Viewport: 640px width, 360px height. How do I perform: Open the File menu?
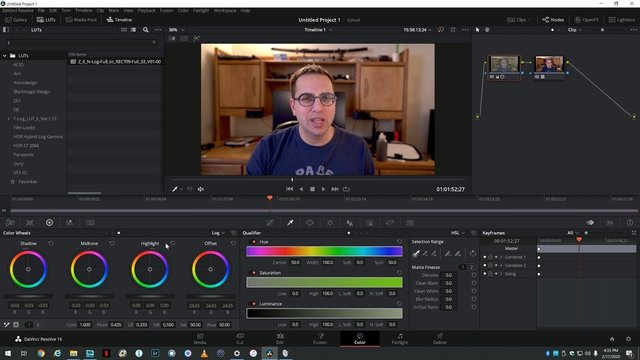(x=41, y=11)
